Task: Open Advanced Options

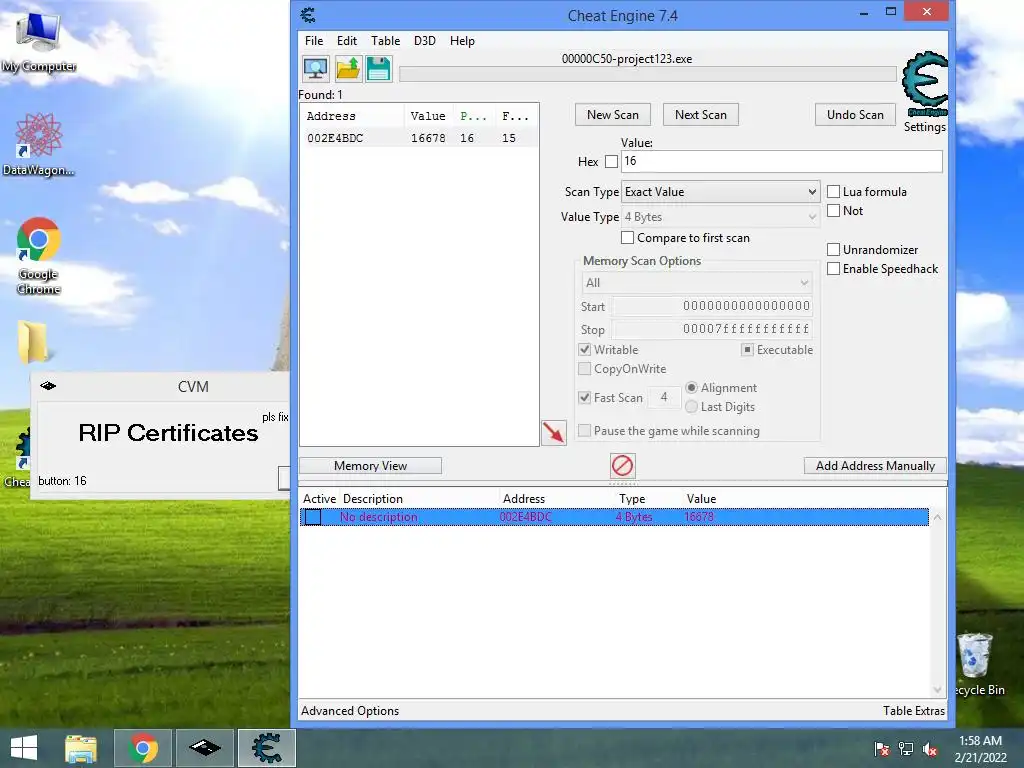Action: tap(350, 711)
